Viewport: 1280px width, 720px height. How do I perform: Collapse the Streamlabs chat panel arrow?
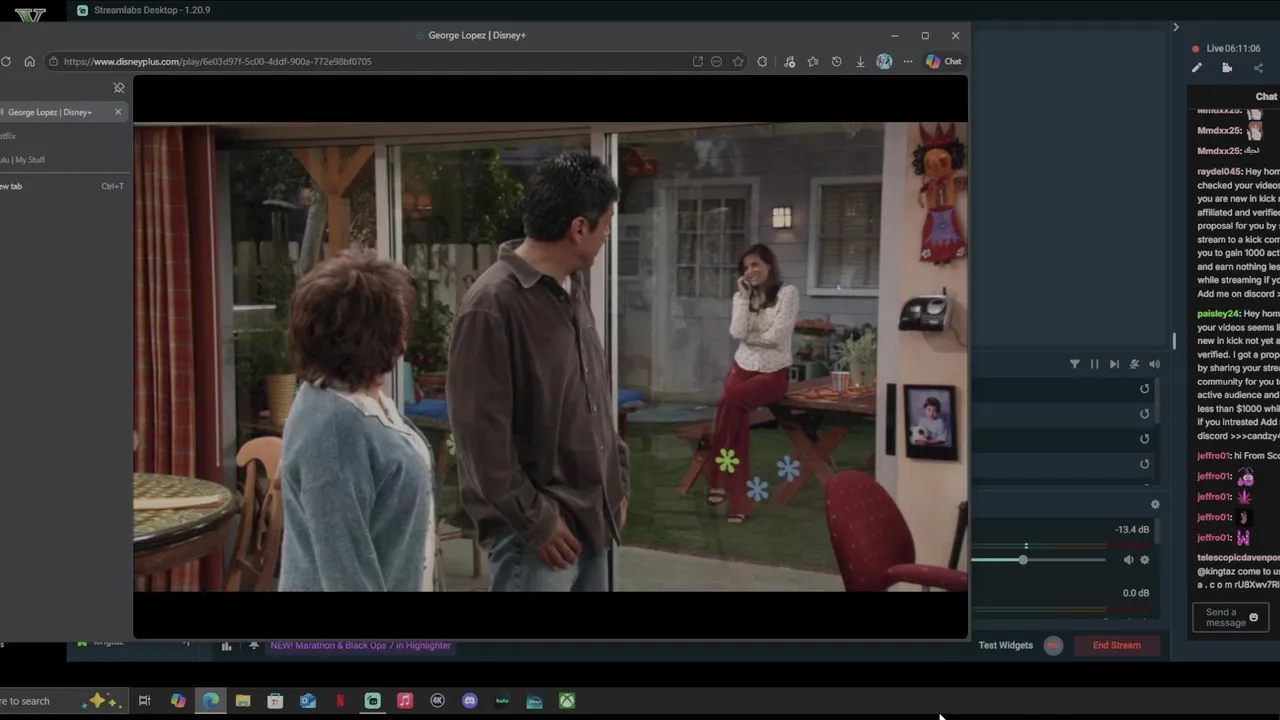pos(1176,27)
